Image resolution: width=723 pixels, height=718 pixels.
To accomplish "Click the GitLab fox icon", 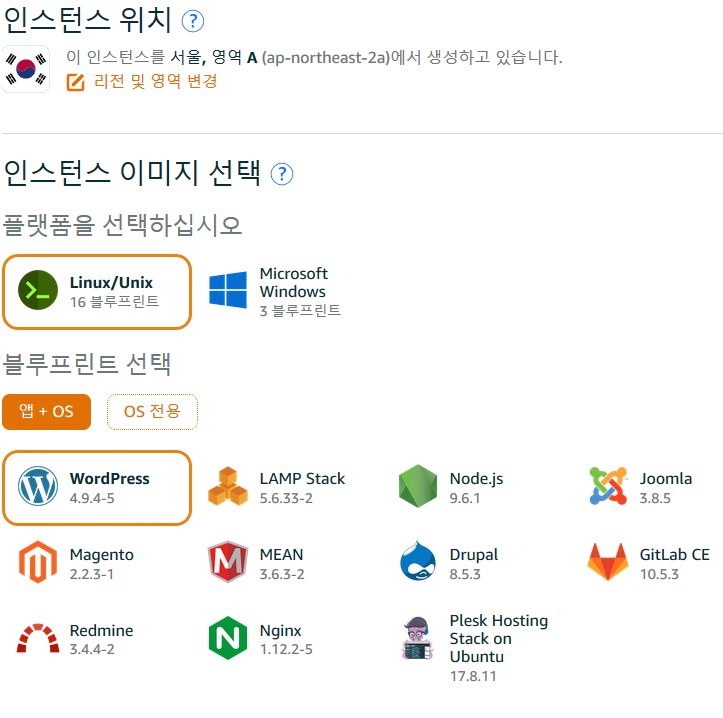I will [608, 561].
